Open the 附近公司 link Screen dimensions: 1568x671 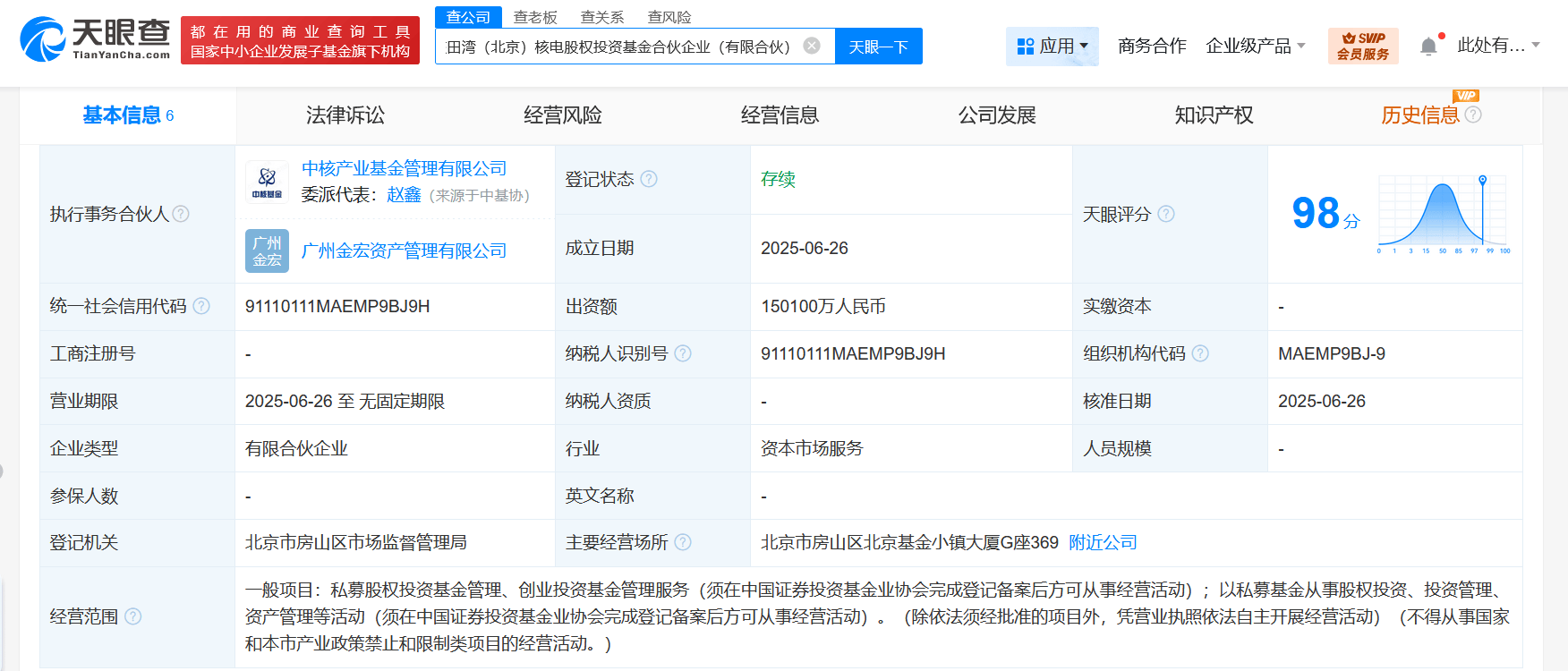point(1103,542)
